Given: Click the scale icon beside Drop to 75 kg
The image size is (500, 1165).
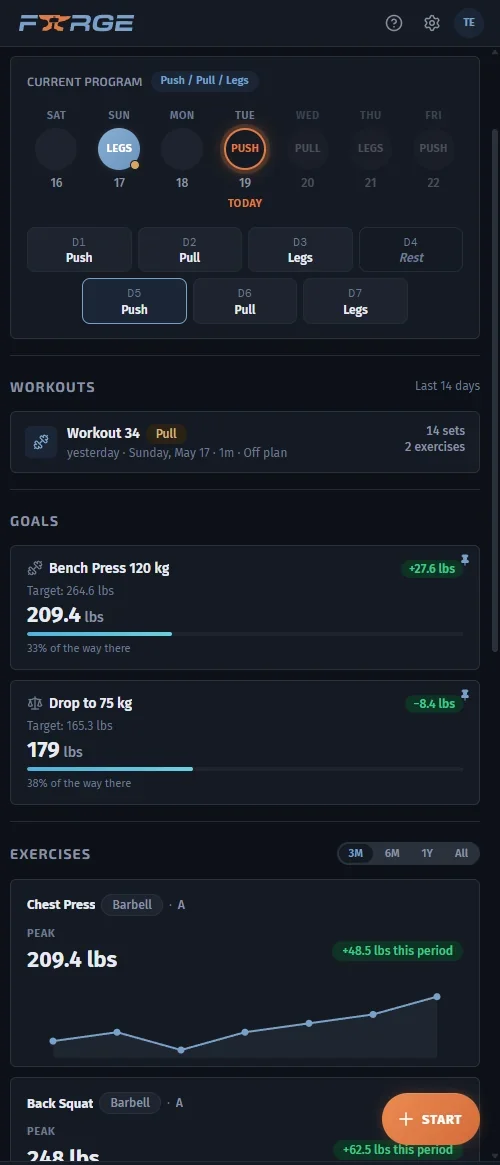Looking at the screenshot, I should pyautogui.click(x=34, y=703).
